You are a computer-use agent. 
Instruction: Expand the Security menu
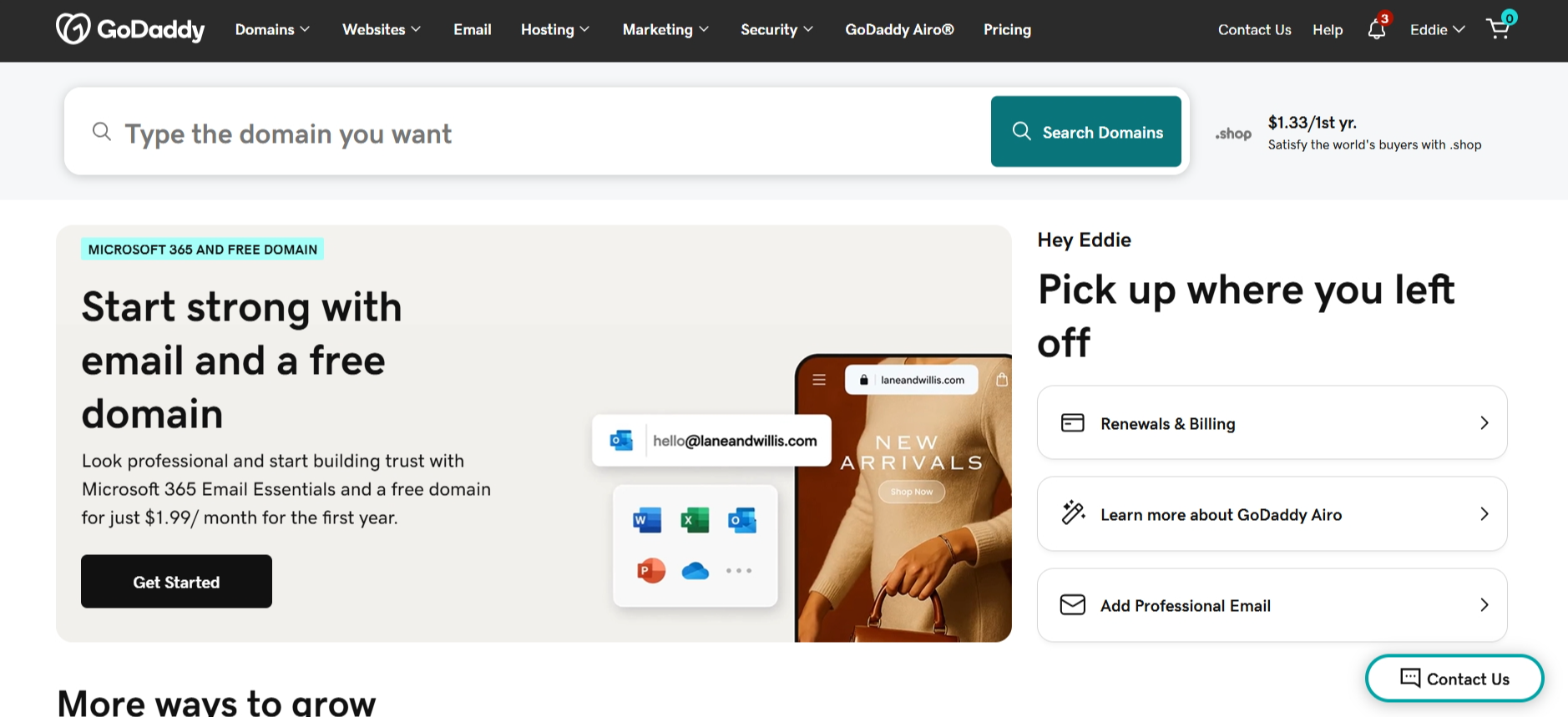[x=776, y=29]
